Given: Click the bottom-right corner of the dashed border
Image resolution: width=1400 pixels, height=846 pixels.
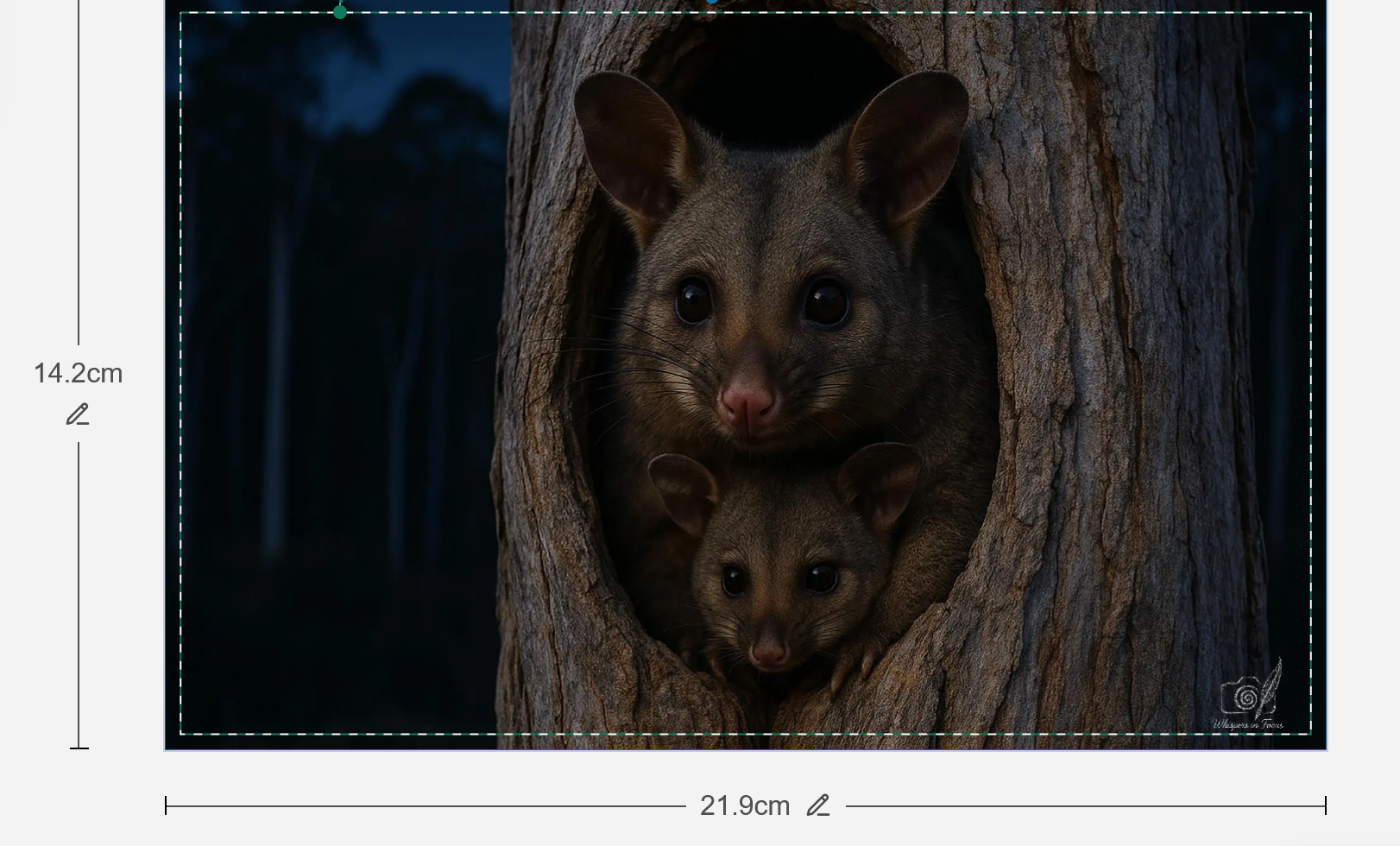Looking at the screenshot, I should coord(1310,734).
